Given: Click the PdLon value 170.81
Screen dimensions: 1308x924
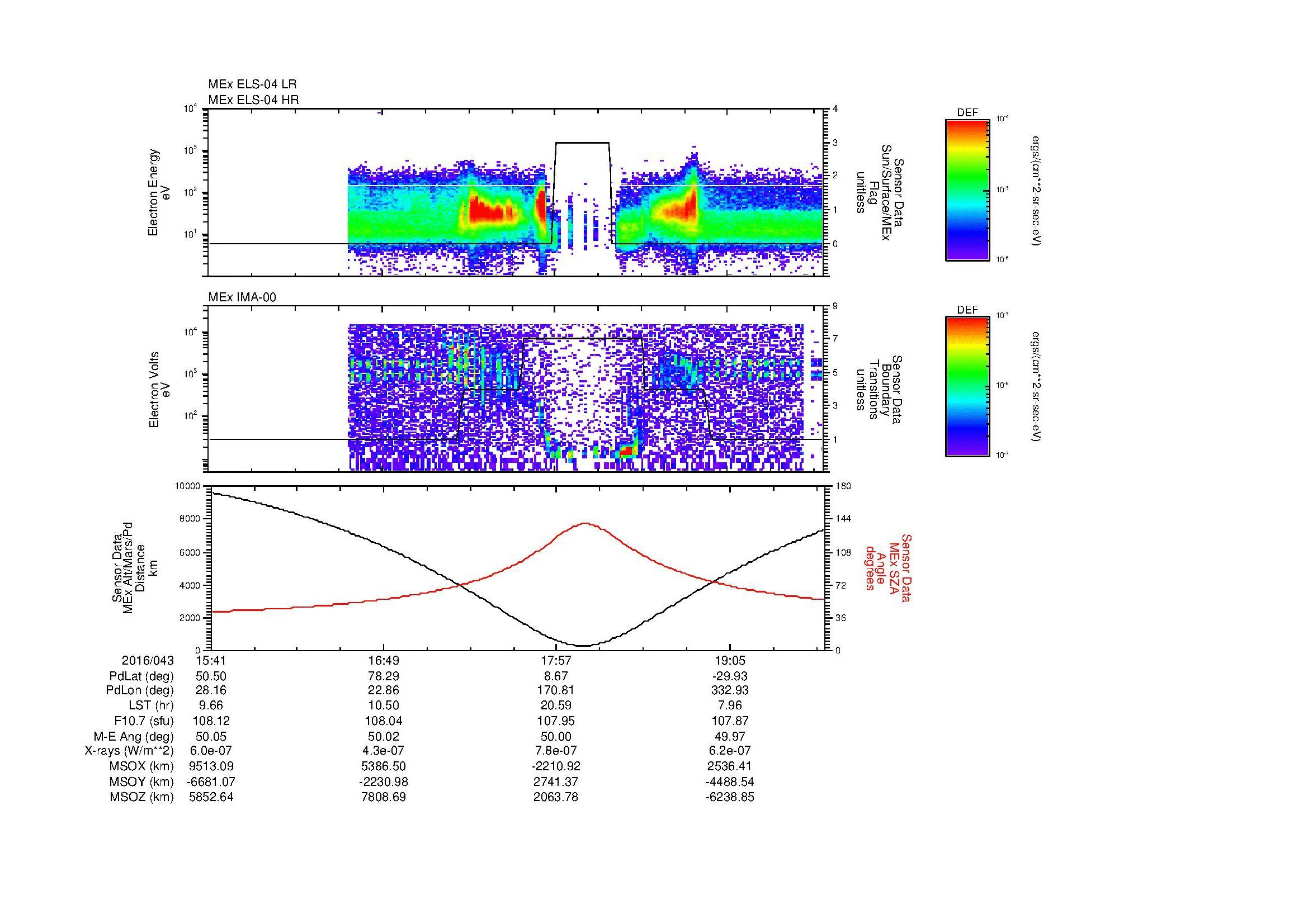Looking at the screenshot, I should [556, 690].
